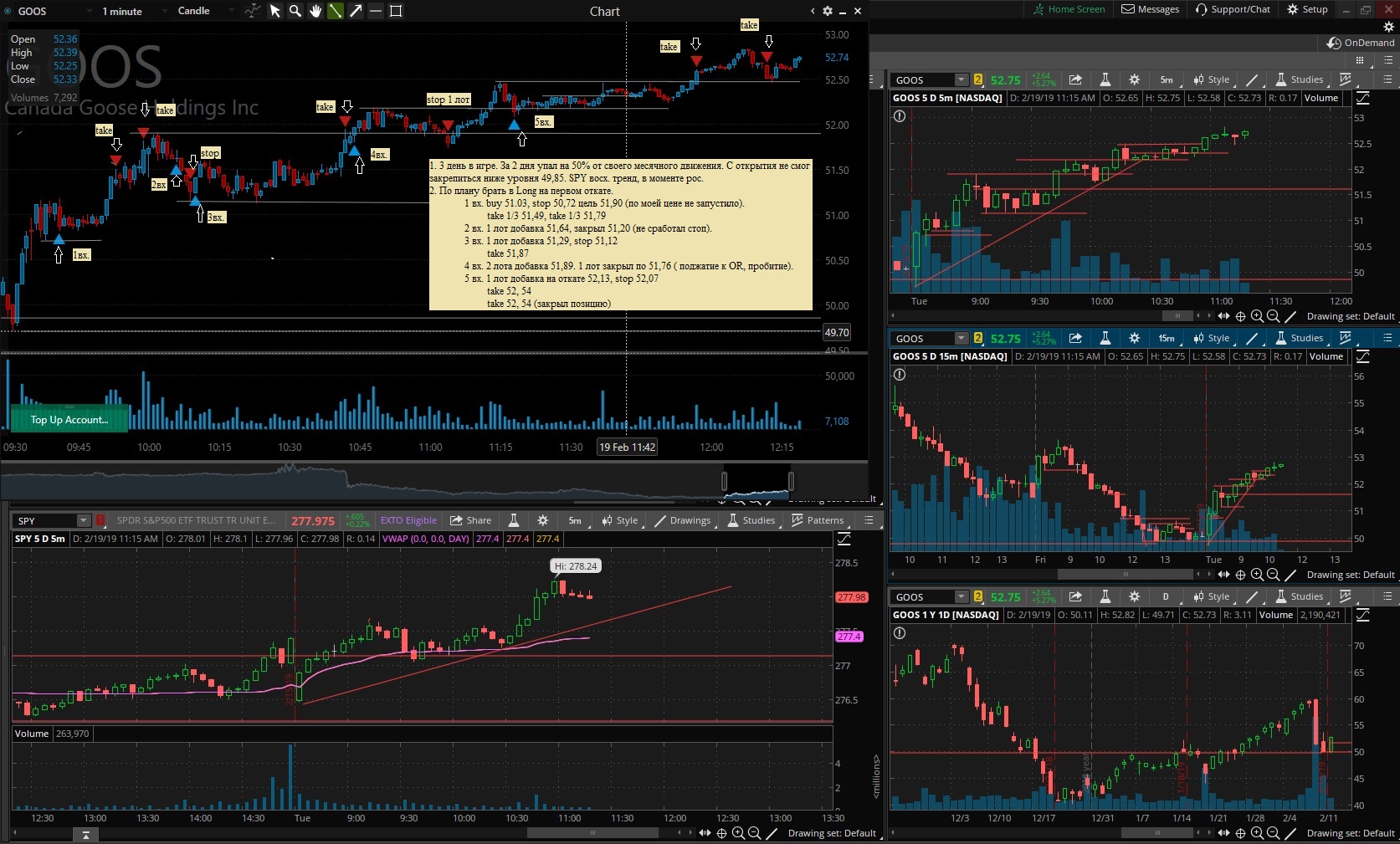Share the SPY chart
The image size is (1400, 844).
(x=470, y=520)
